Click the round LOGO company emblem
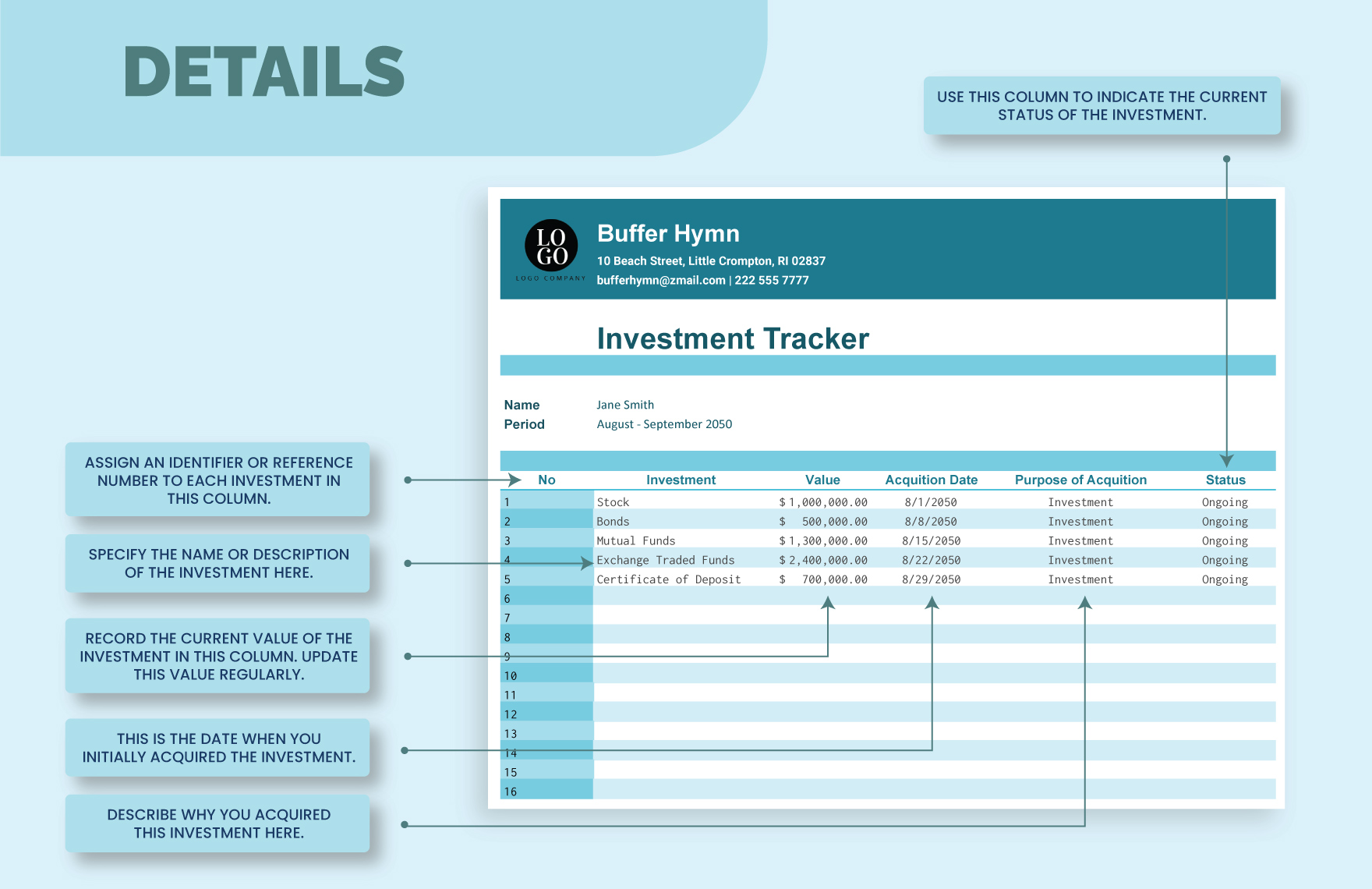The width and height of the screenshot is (1372, 889). [551, 246]
